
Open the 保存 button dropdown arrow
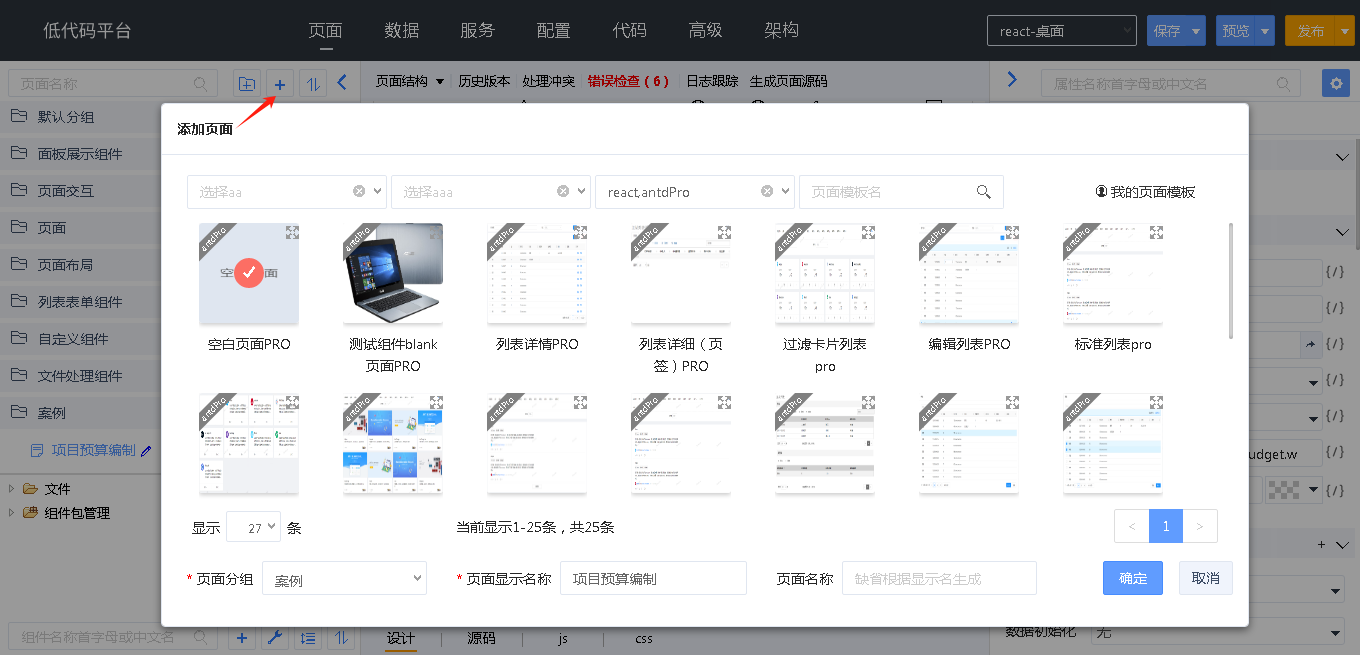point(1197,31)
